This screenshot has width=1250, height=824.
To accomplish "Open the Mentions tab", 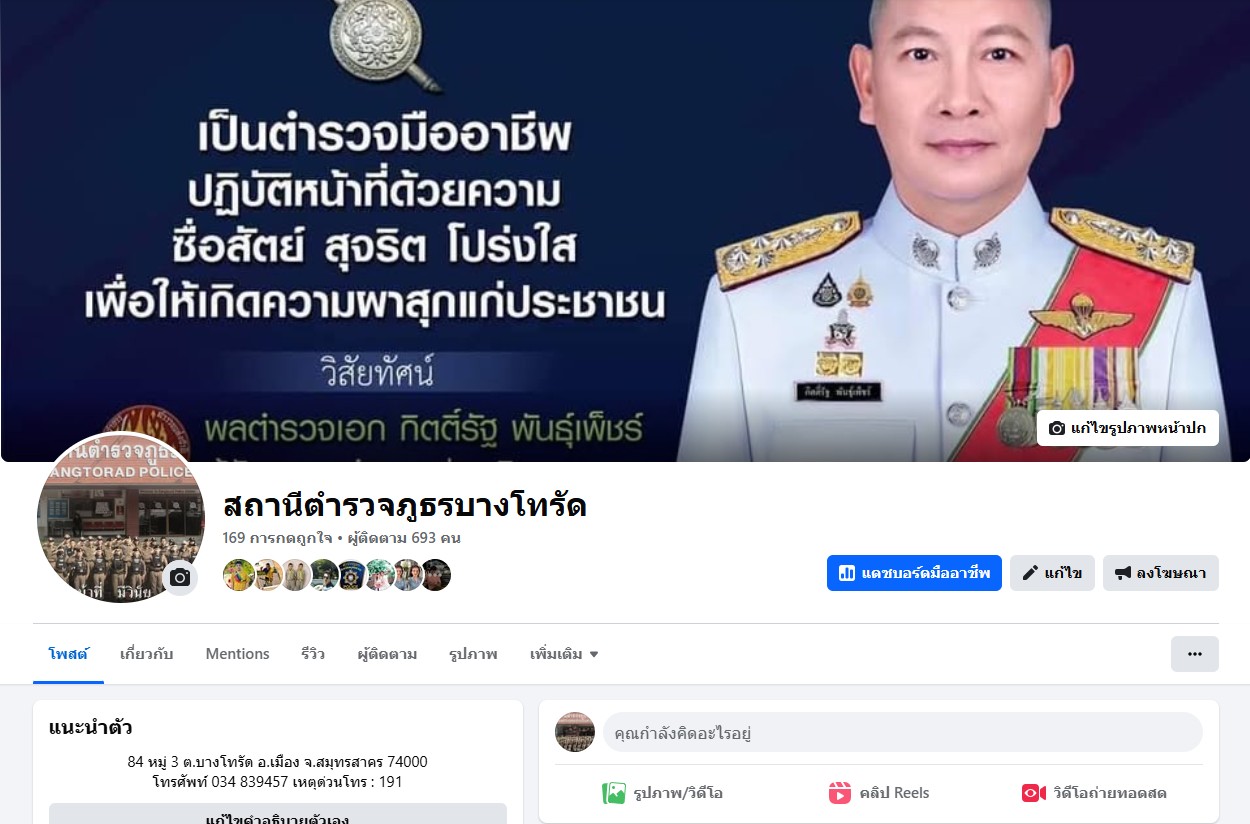I will 237,654.
